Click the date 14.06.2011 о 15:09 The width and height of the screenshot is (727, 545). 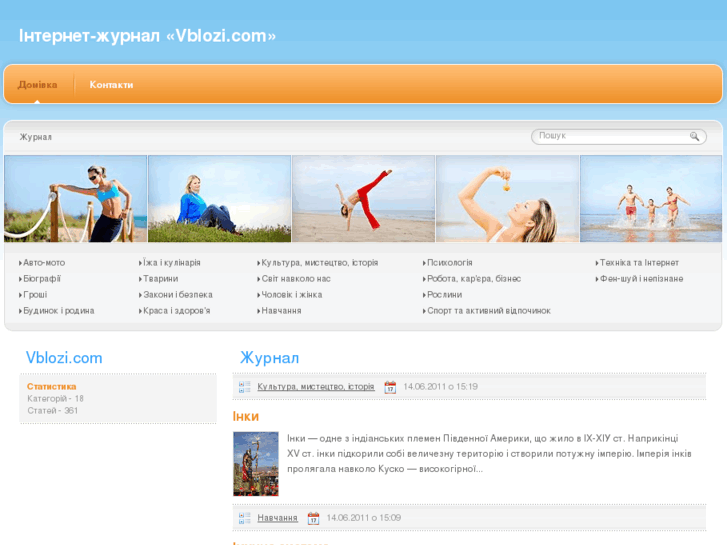364,518
